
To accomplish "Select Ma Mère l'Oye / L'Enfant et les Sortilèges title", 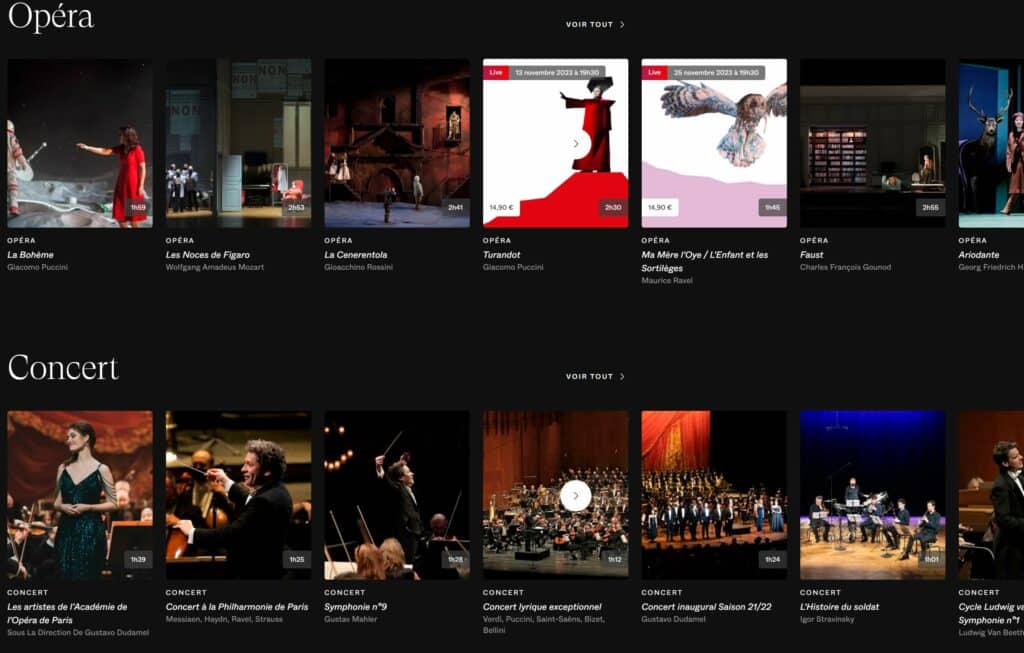I will [705, 261].
